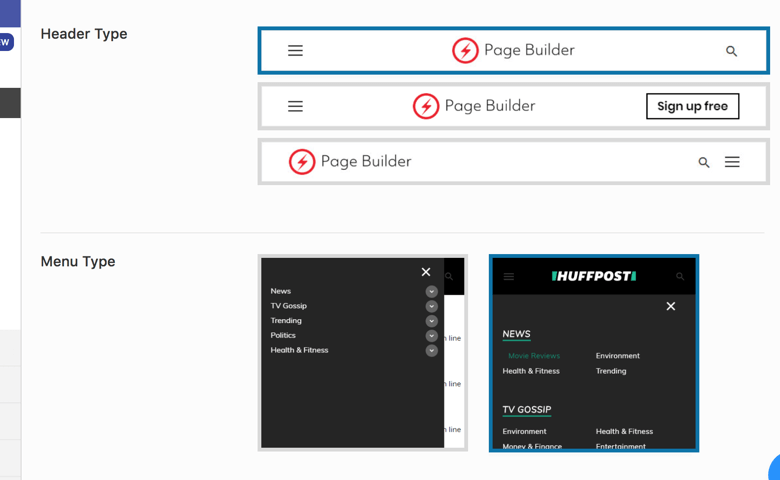Image resolution: width=780 pixels, height=480 pixels.
Task: Click the hamburger icon in the second header option
Action: (x=295, y=106)
